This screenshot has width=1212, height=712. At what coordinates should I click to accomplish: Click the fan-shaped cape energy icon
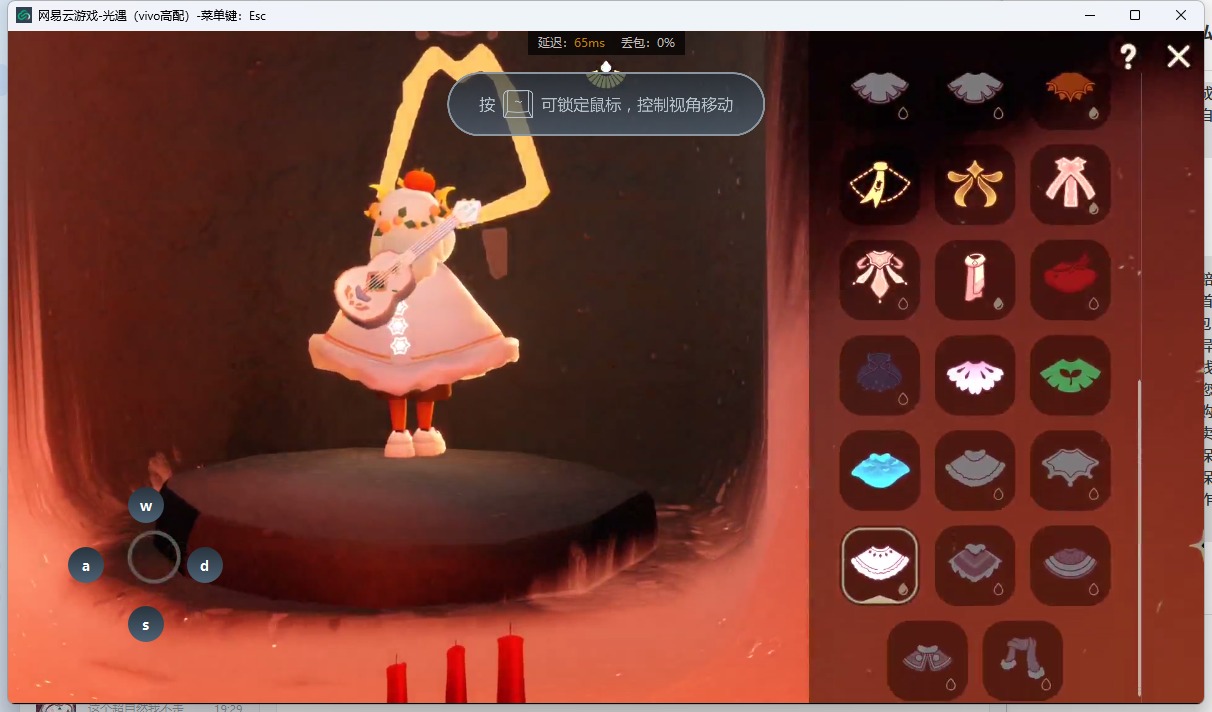pyautogui.click(x=605, y=73)
